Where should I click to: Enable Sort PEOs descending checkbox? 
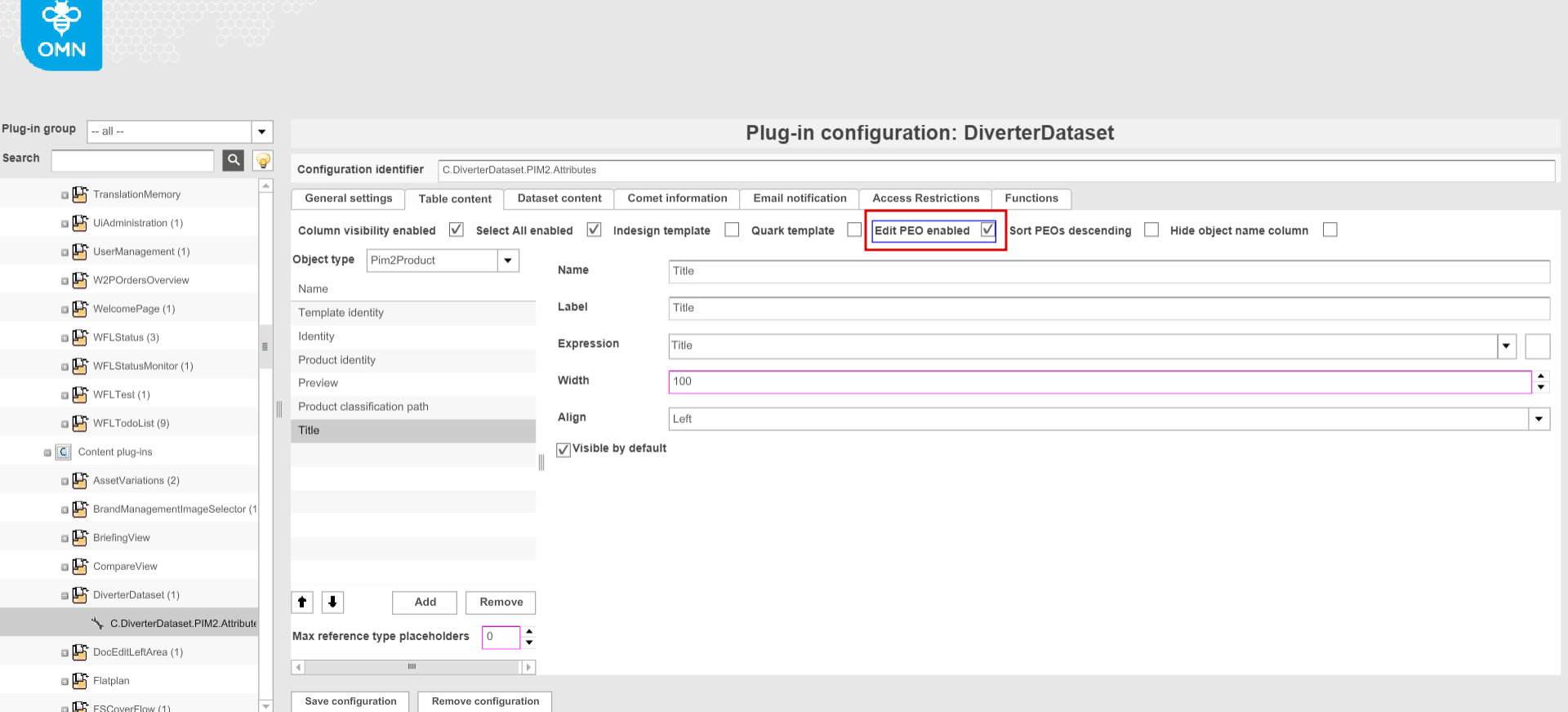[x=1151, y=230]
